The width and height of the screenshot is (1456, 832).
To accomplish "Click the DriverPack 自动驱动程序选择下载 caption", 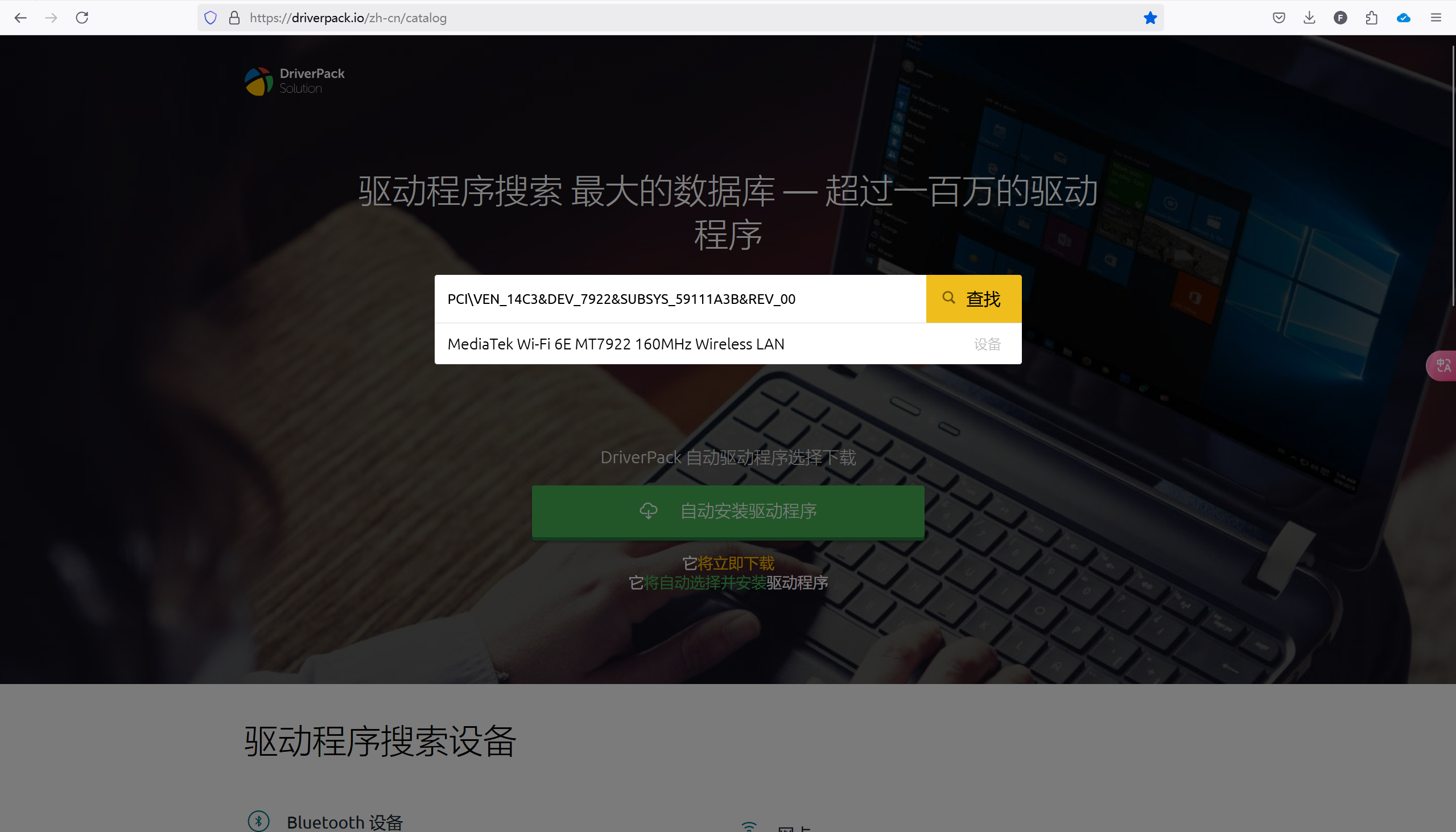I will click(x=728, y=457).
